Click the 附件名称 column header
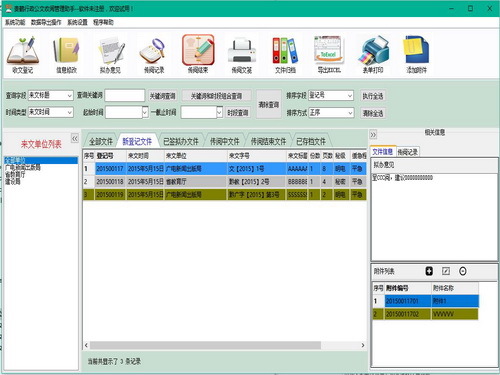This screenshot has width=500, height=375. (455, 288)
